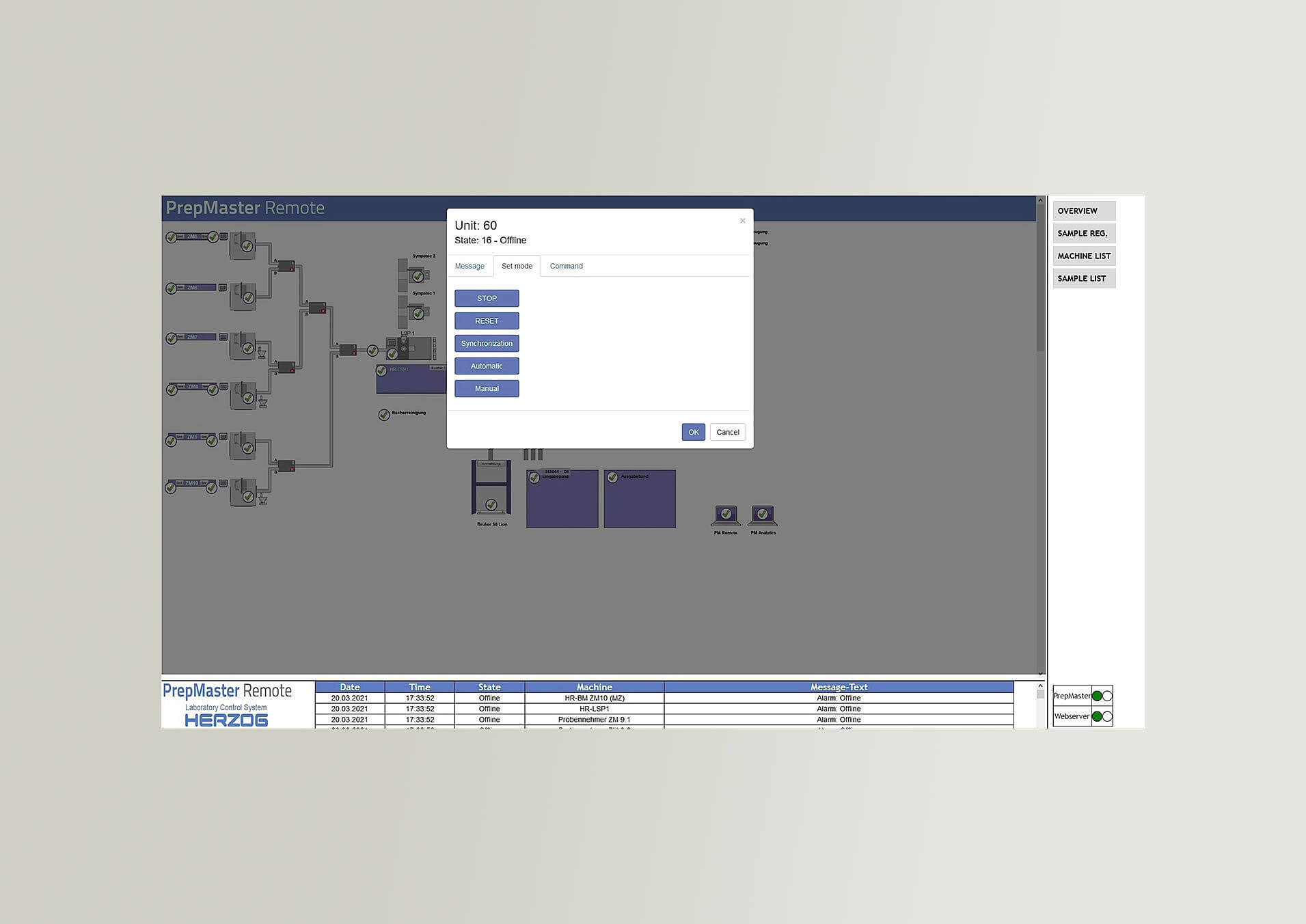
Task: Click the Message-Text column header
Action: click(x=839, y=687)
